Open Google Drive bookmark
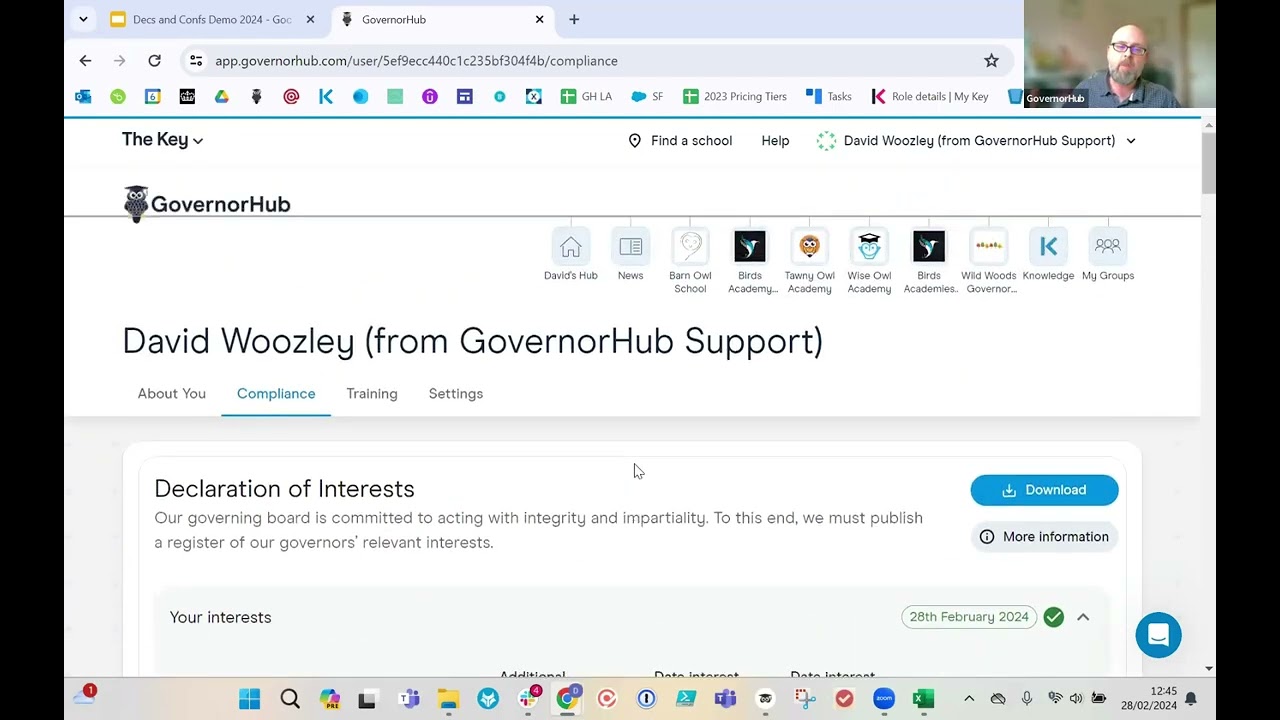 [221, 96]
